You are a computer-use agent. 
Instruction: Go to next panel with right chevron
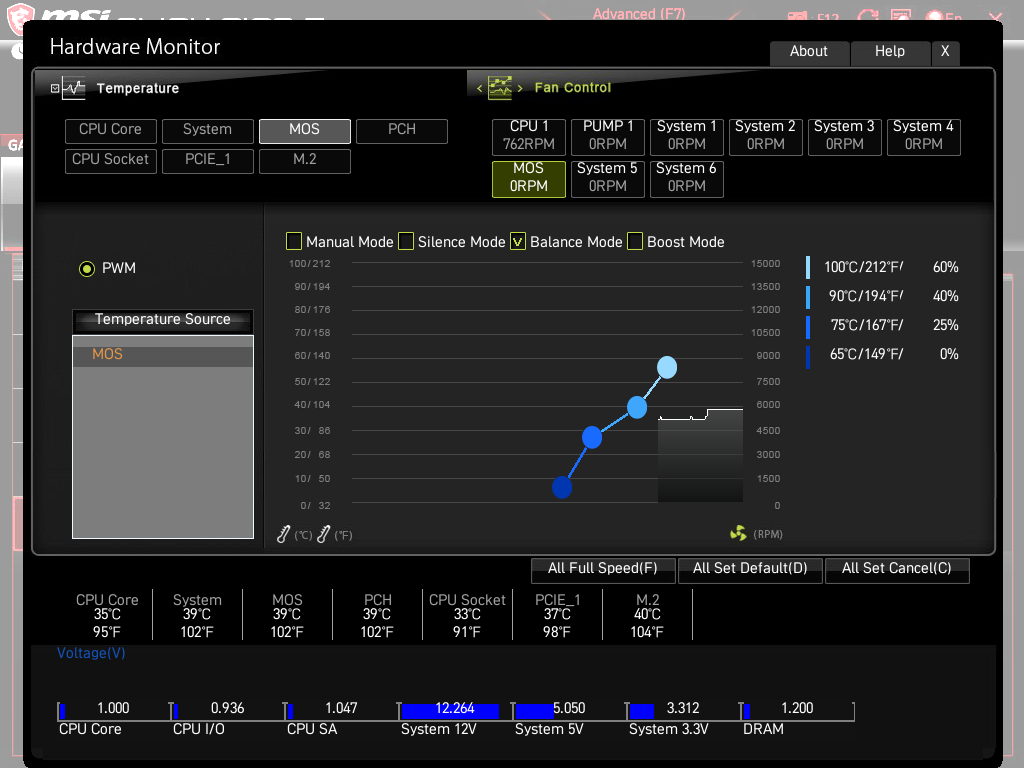coord(520,88)
